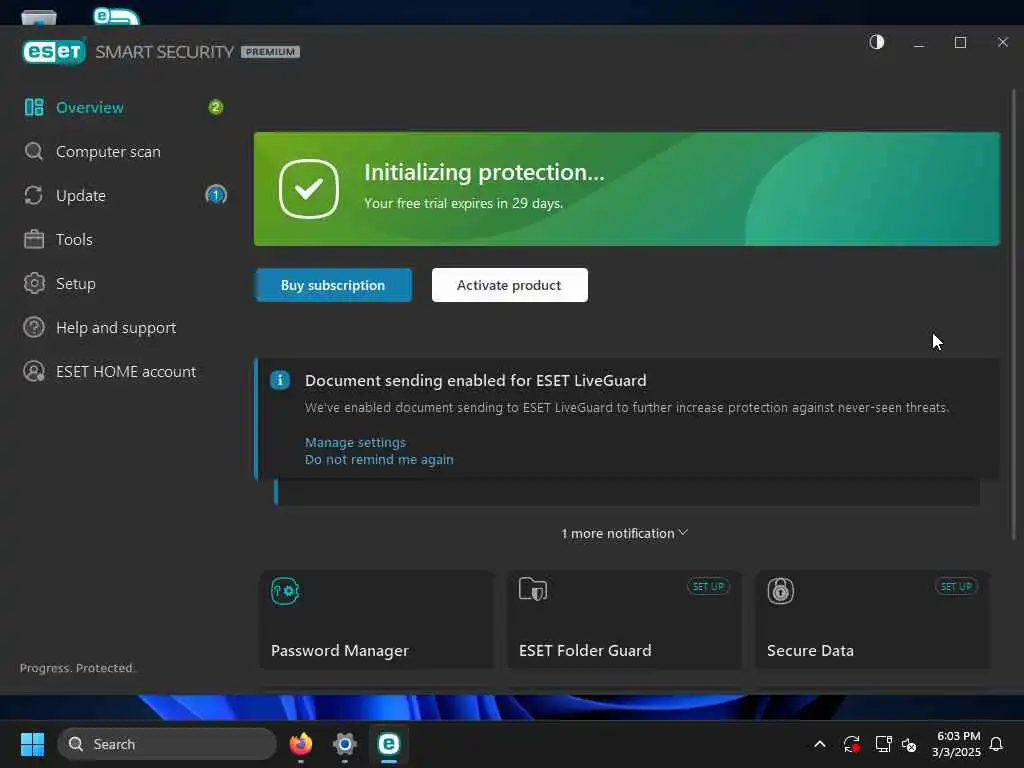1024x768 pixels.
Task: Click the ESET taskbar icon
Action: (389, 744)
